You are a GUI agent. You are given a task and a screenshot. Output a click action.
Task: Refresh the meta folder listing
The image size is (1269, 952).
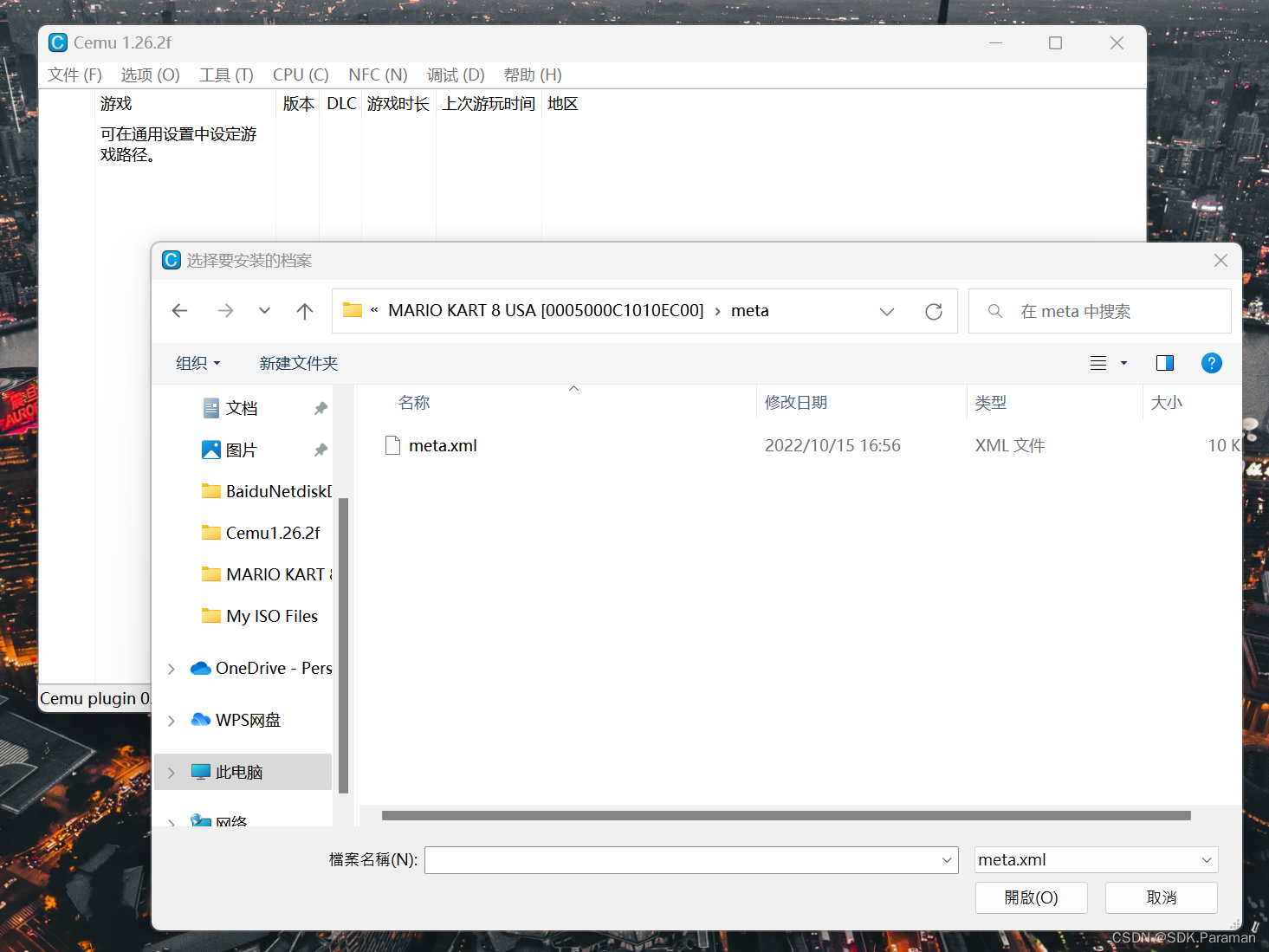tap(933, 311)
